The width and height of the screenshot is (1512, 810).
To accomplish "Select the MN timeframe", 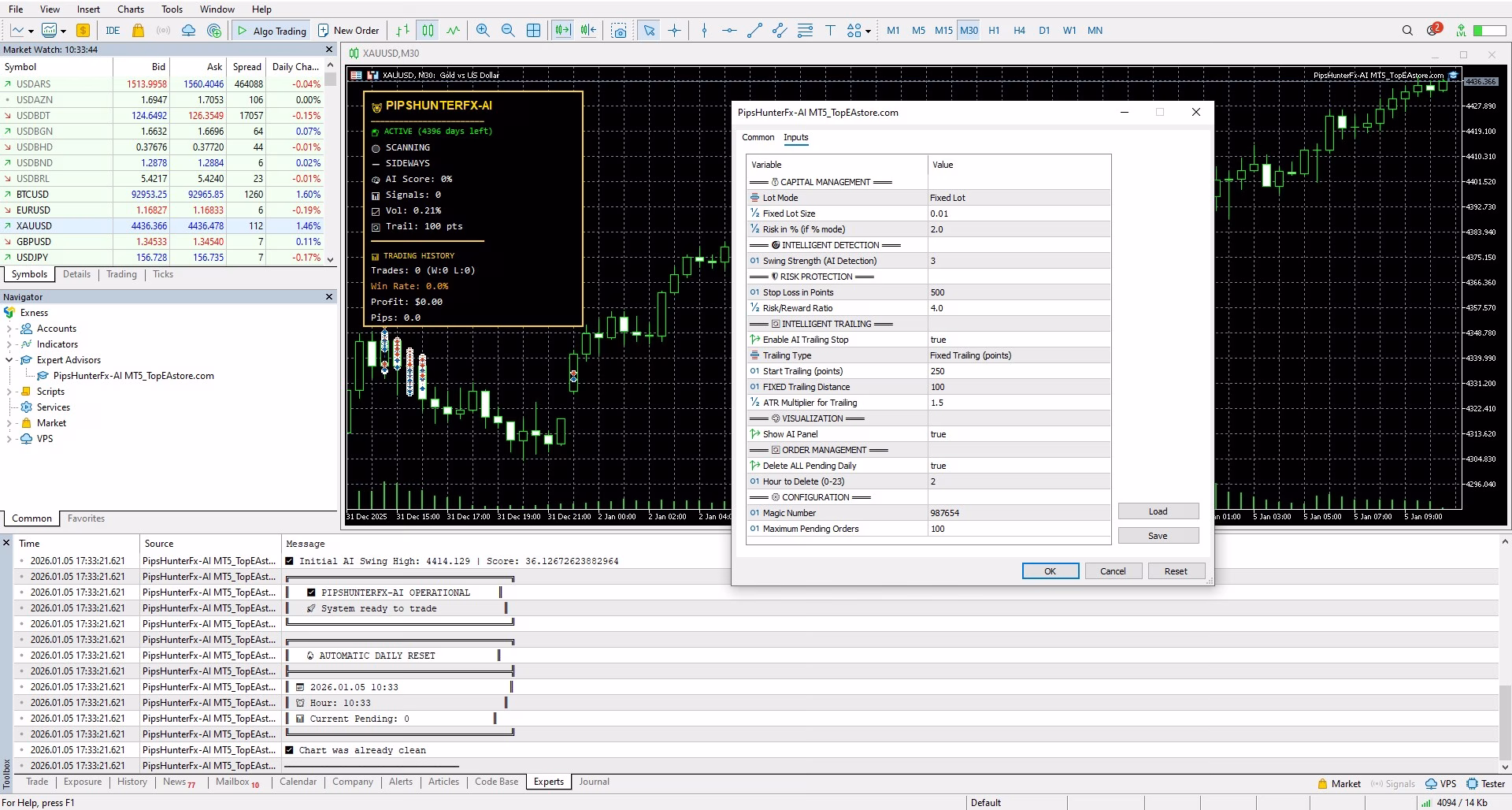I will pyautogui.click(x=1095, y=31).
